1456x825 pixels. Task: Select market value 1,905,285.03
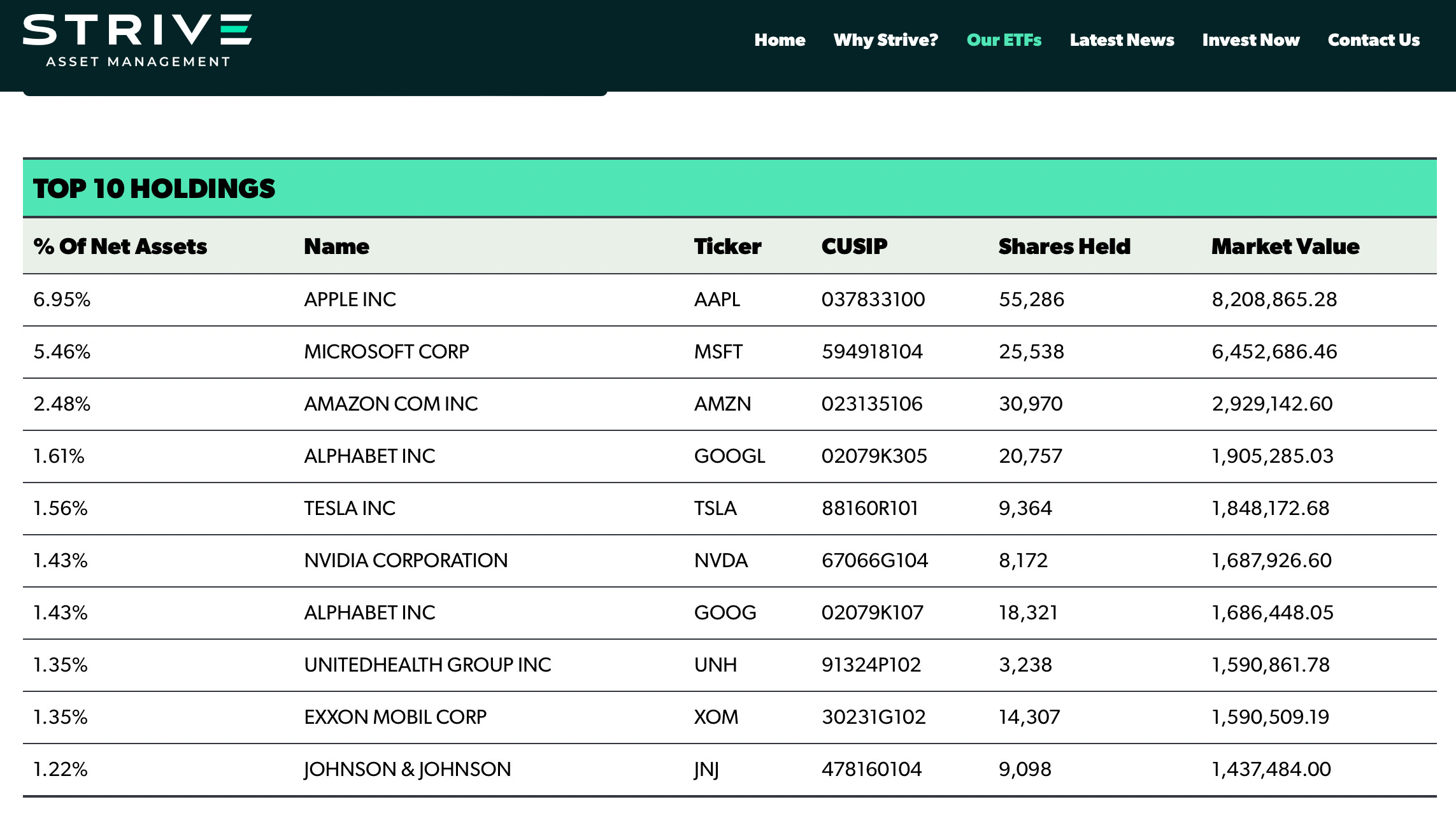click(1272, 456)
